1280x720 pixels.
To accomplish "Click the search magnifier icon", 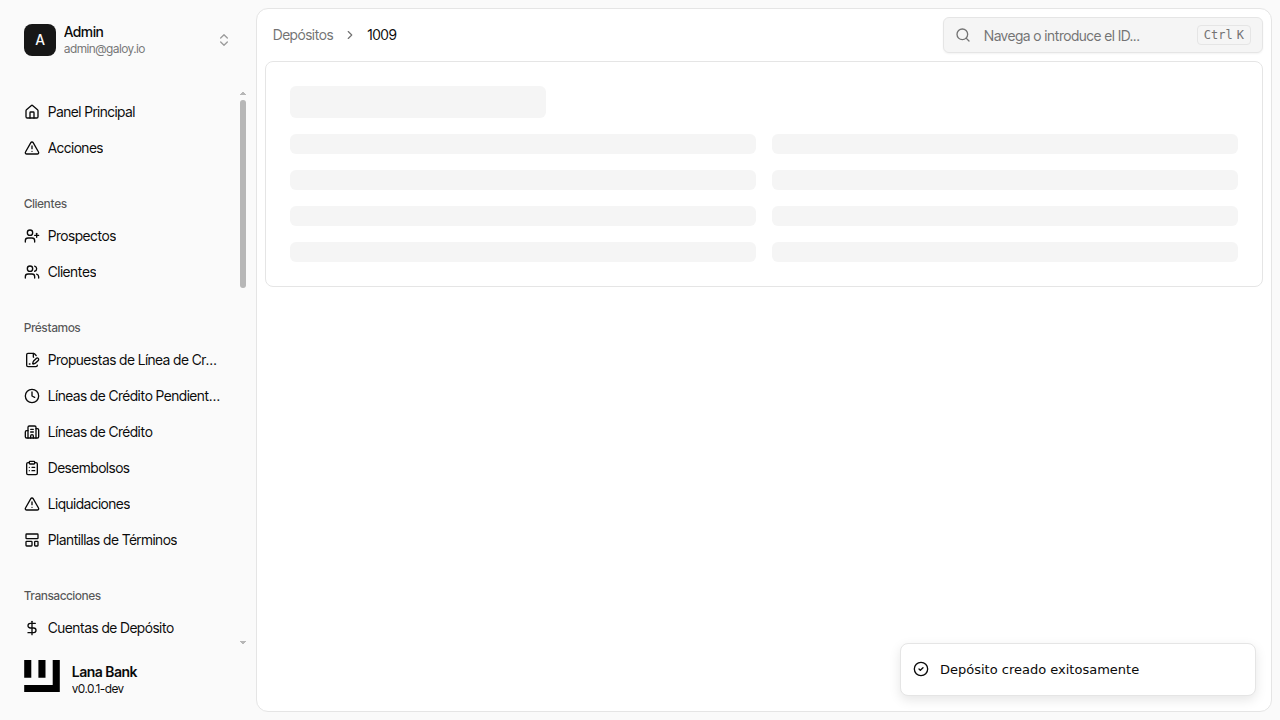I will [963, 35].
